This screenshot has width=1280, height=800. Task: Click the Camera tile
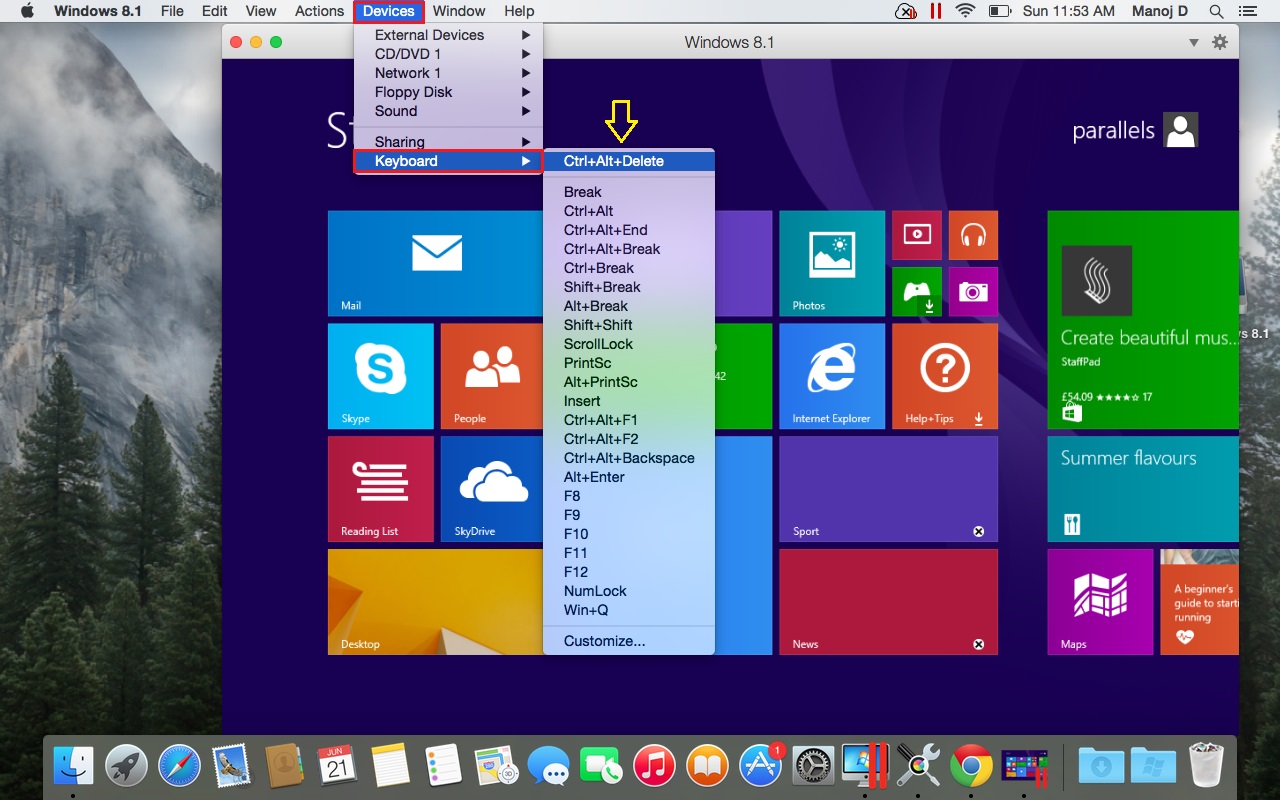coord(972,291)
